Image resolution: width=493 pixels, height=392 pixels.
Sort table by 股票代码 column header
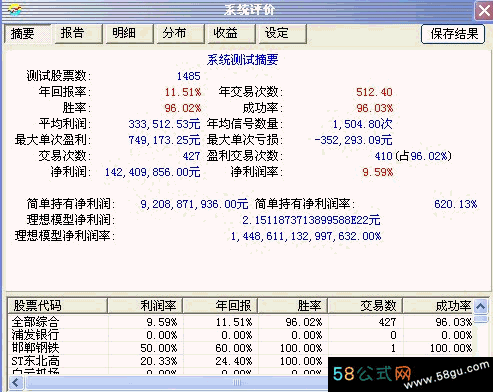click(57, 306)
